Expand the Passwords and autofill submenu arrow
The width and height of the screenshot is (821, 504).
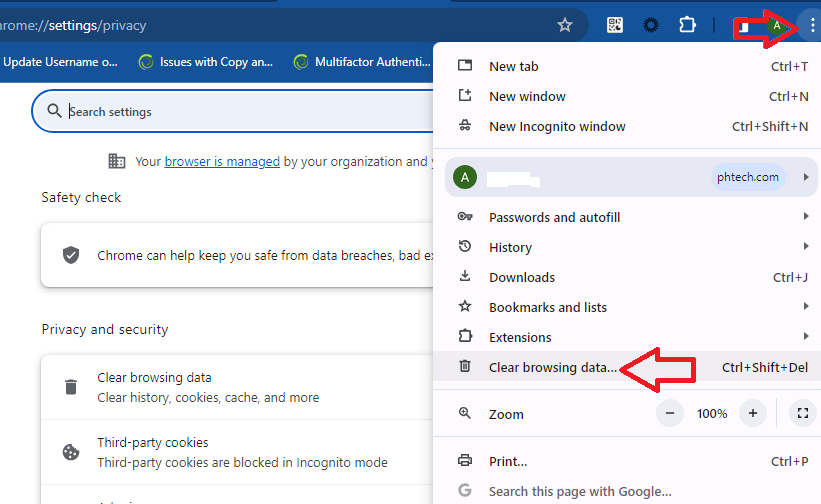[x=806, y=216]
